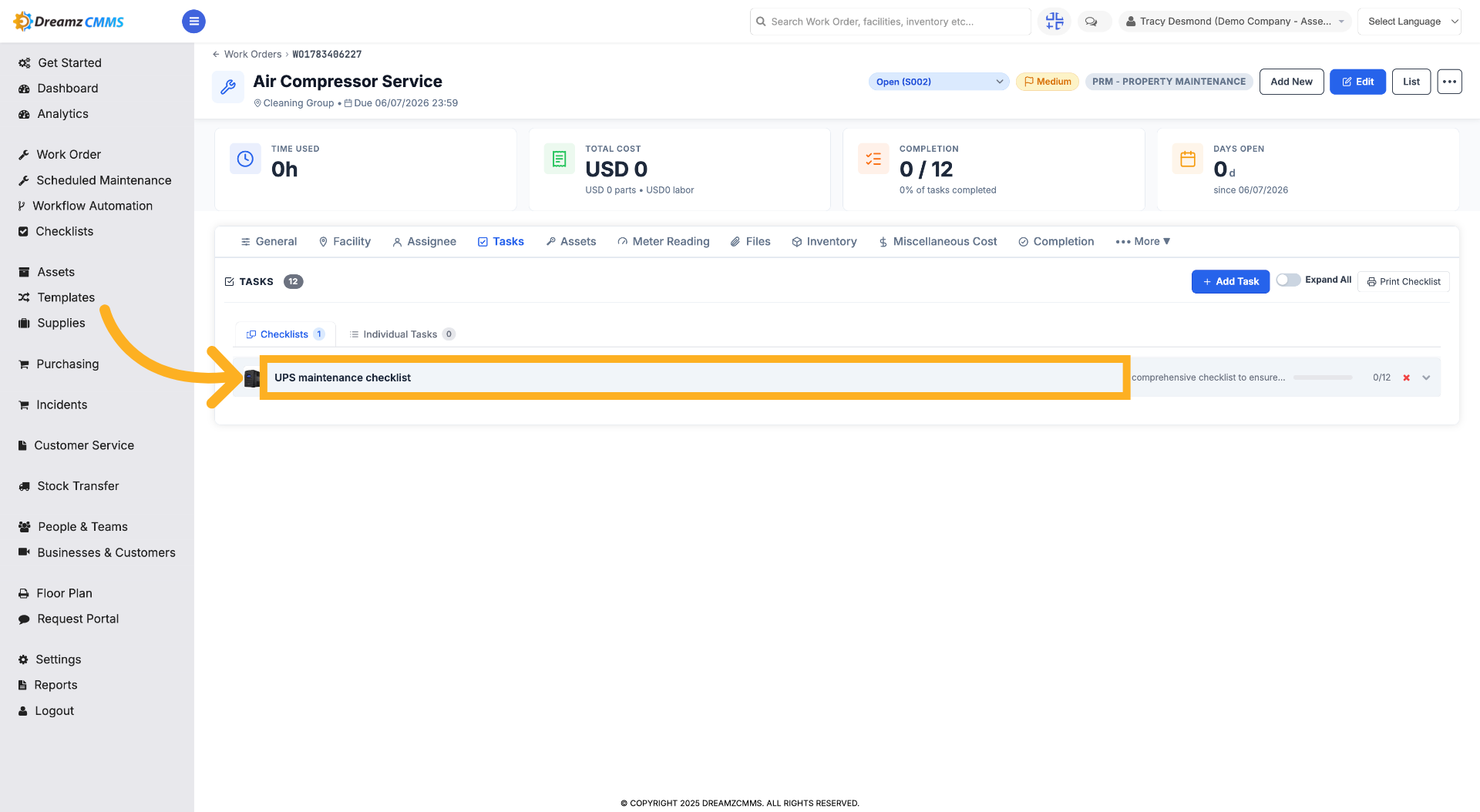
Task: Click the scan code icon
Action: click(1054, 22)
